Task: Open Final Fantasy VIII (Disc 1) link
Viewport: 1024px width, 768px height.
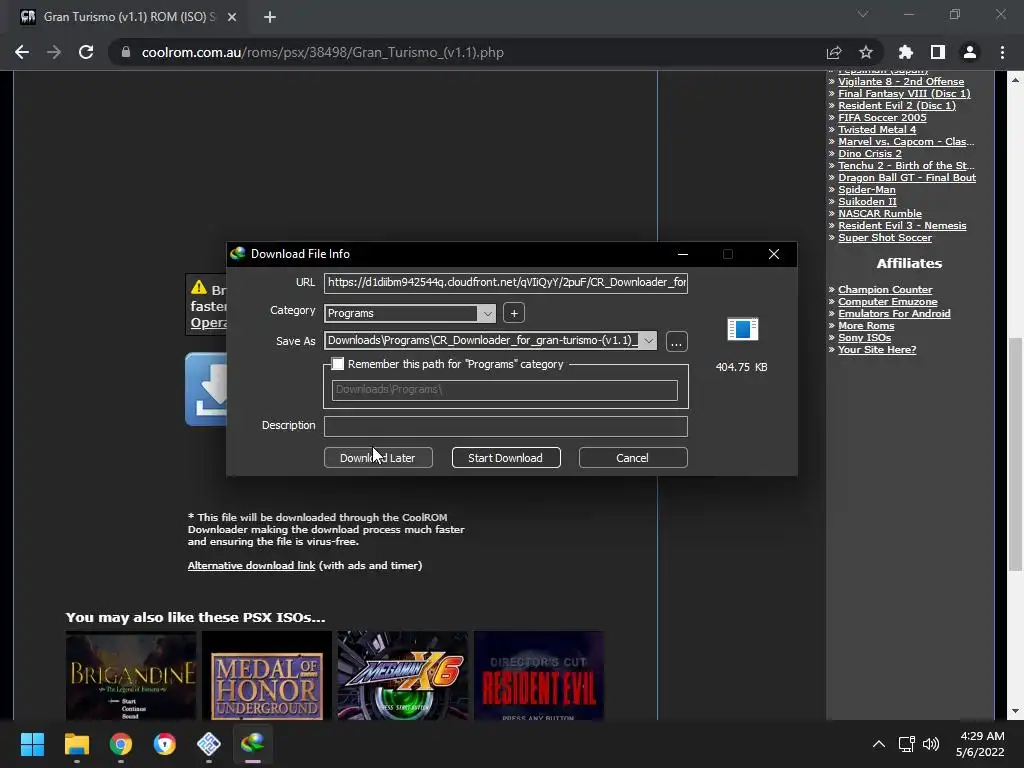Action: pyautogui.click(x=904, y=93)
